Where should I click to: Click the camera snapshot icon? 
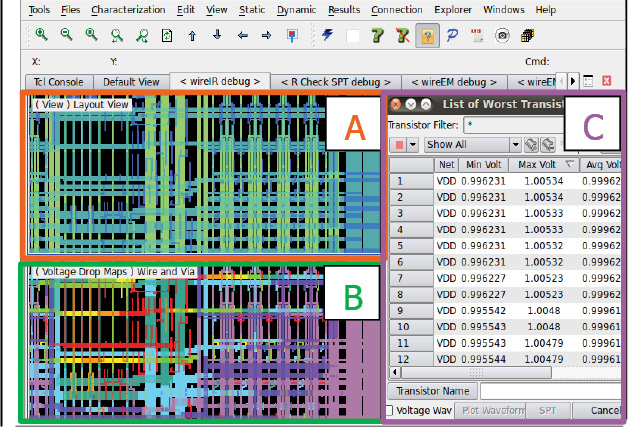(x=502, y=35)
